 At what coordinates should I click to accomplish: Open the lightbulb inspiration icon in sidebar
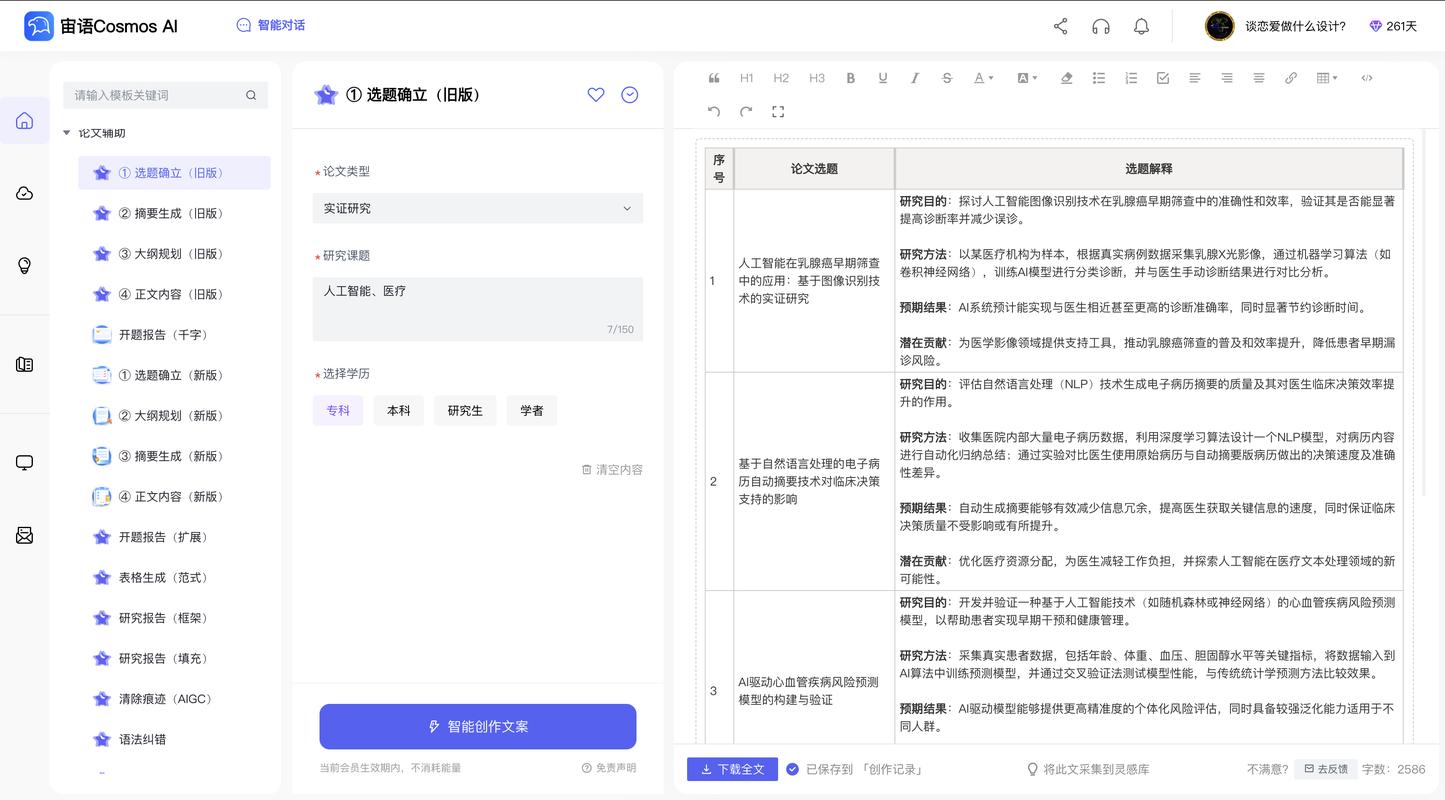click(x=25, y=265)
